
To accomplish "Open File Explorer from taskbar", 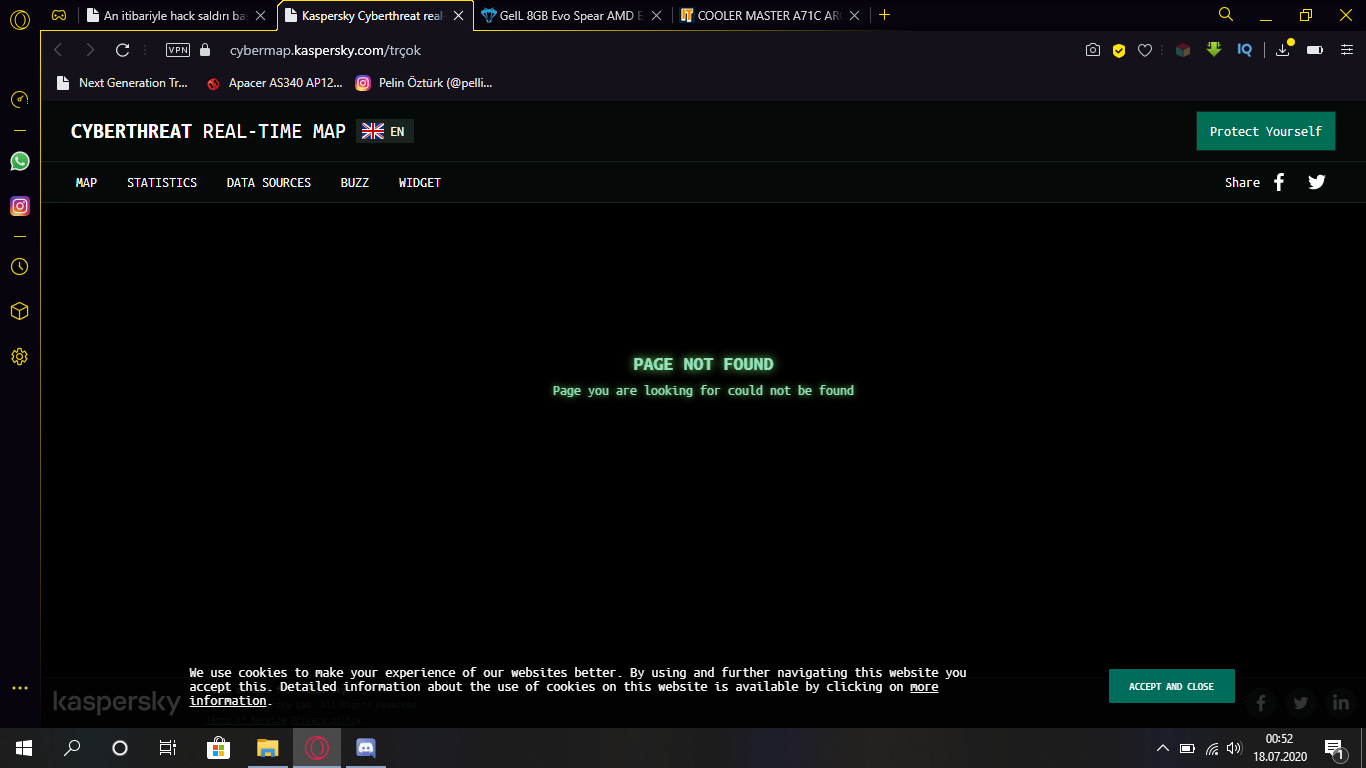I will point(267,748).
